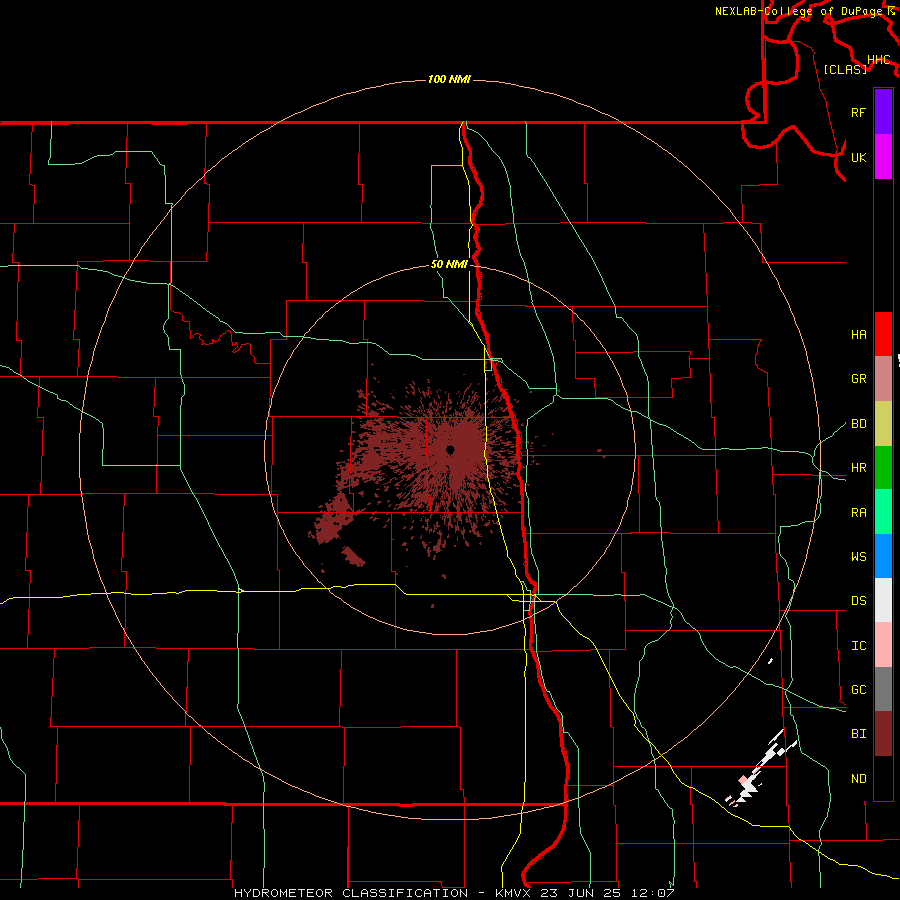Image resolution: width=900 pixels, height=900 pixels.
Task: Click the DS legend label
Action: click(x=858, y=601)
